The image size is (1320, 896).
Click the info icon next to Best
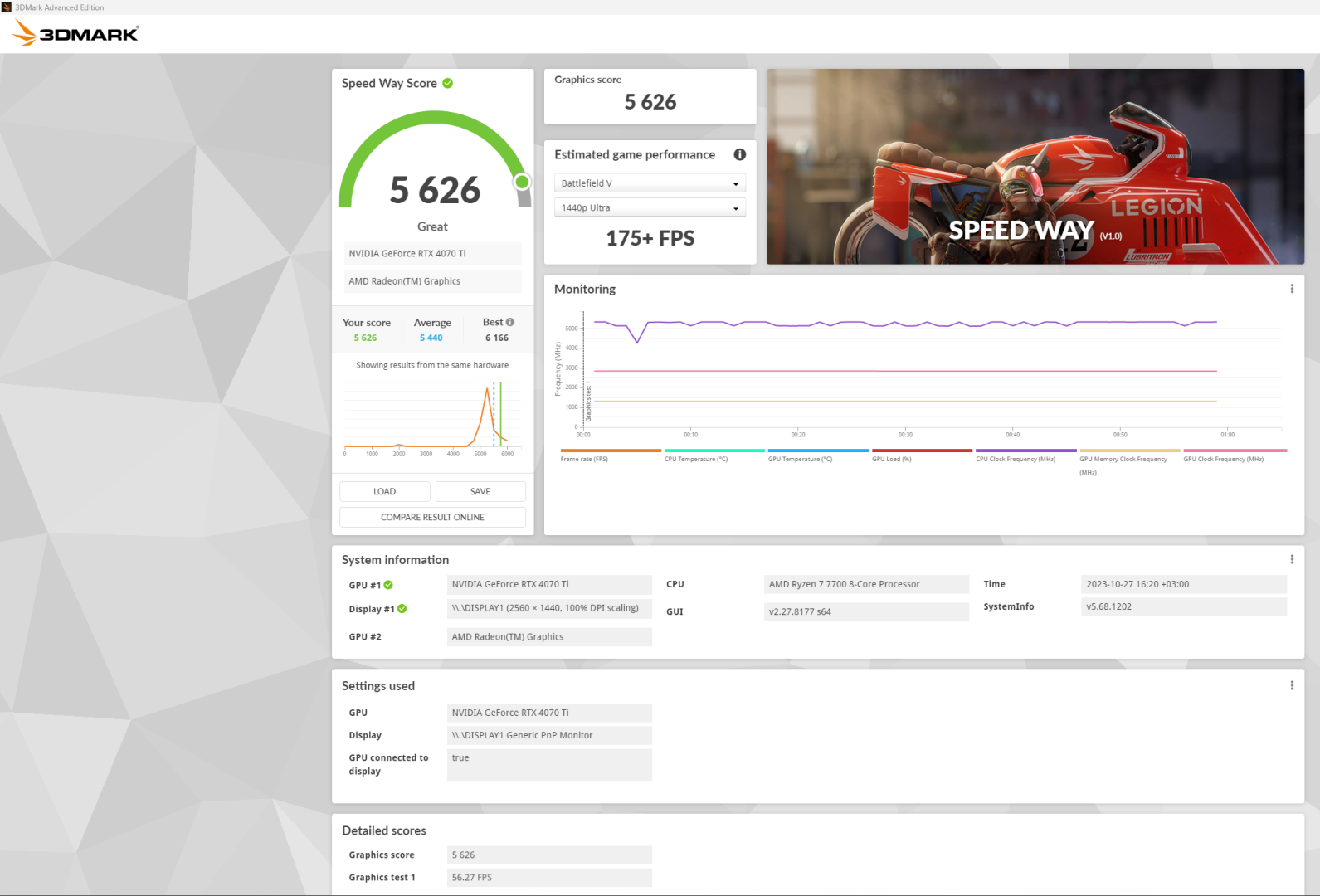(x=510, y=322)
